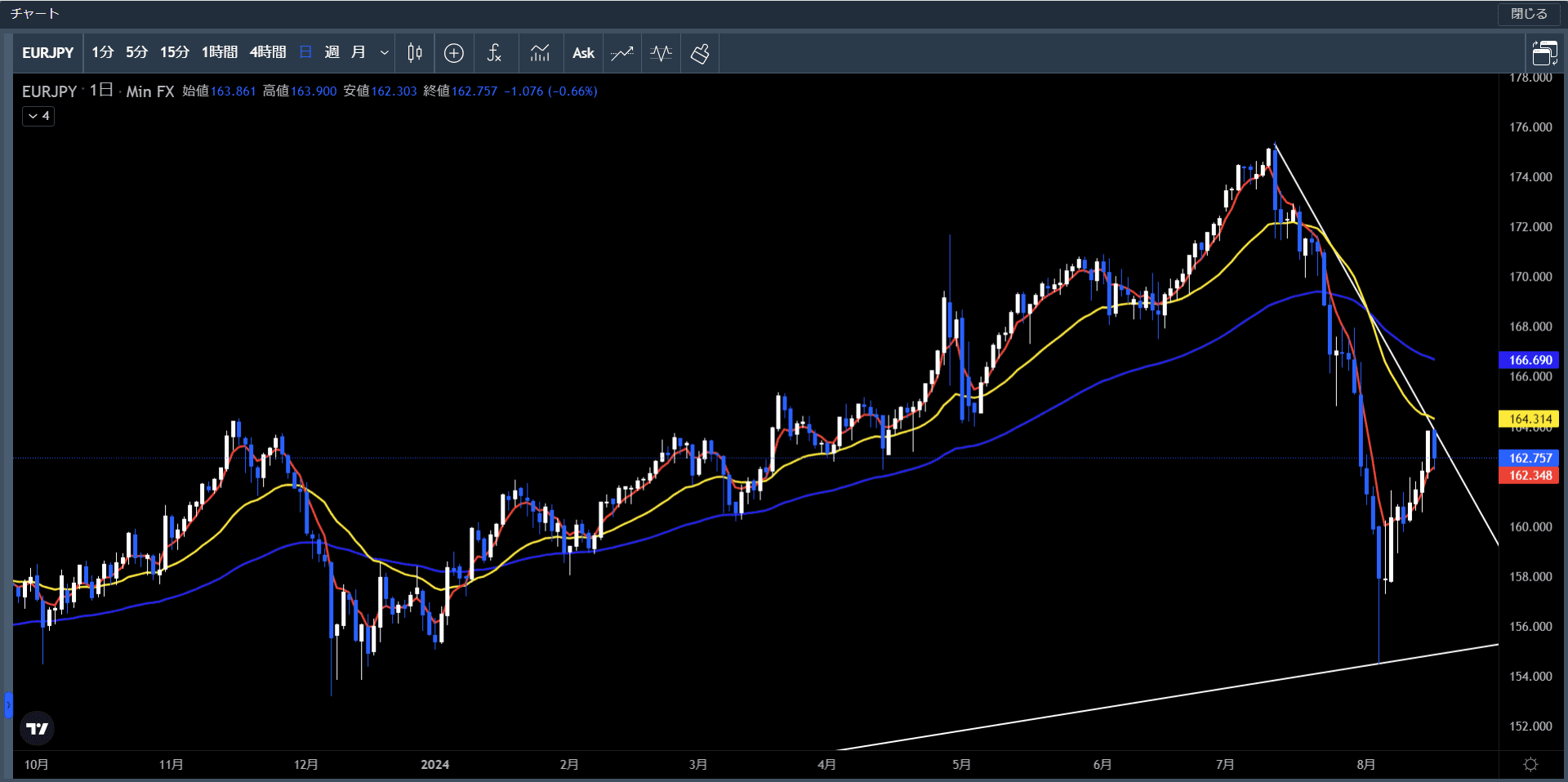Click the 閉じる close button
Image resolution: width=1568 pixels, height=782 pixels.
(1529, 14)
